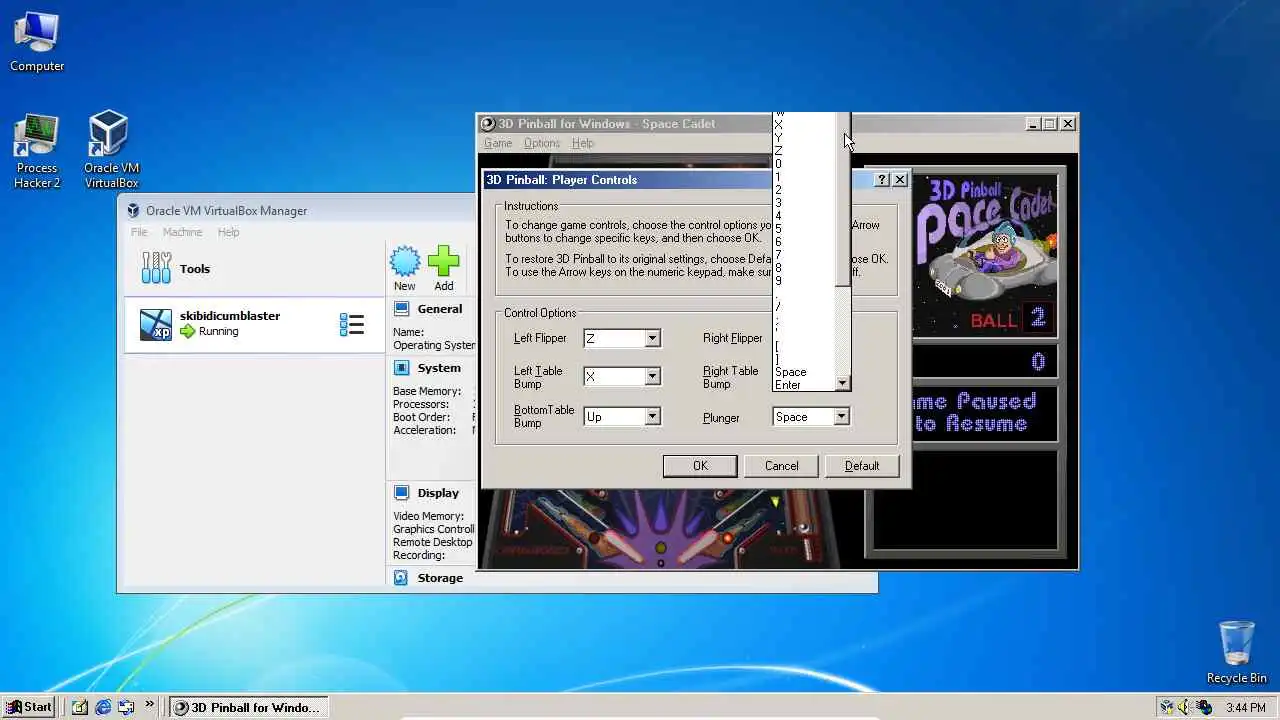The height and width of the screenshot is (720, 1280).
Task: Click the Start button on the taskbar
Action: [x=28, y=707]
